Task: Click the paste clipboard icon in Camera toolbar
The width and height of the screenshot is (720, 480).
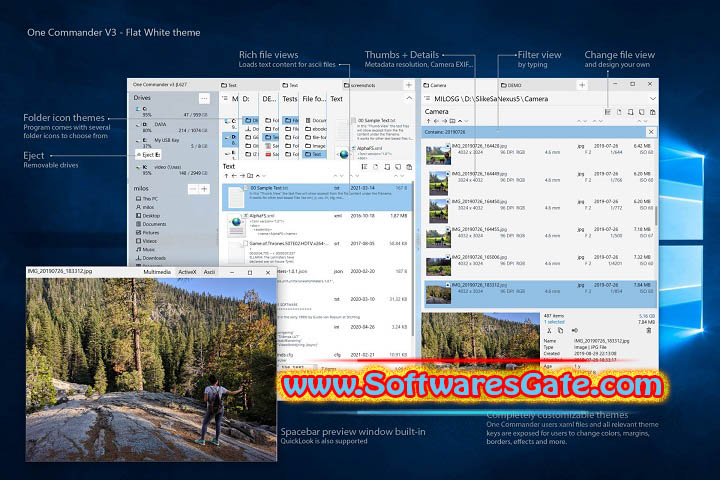Action: click(652, 112)
